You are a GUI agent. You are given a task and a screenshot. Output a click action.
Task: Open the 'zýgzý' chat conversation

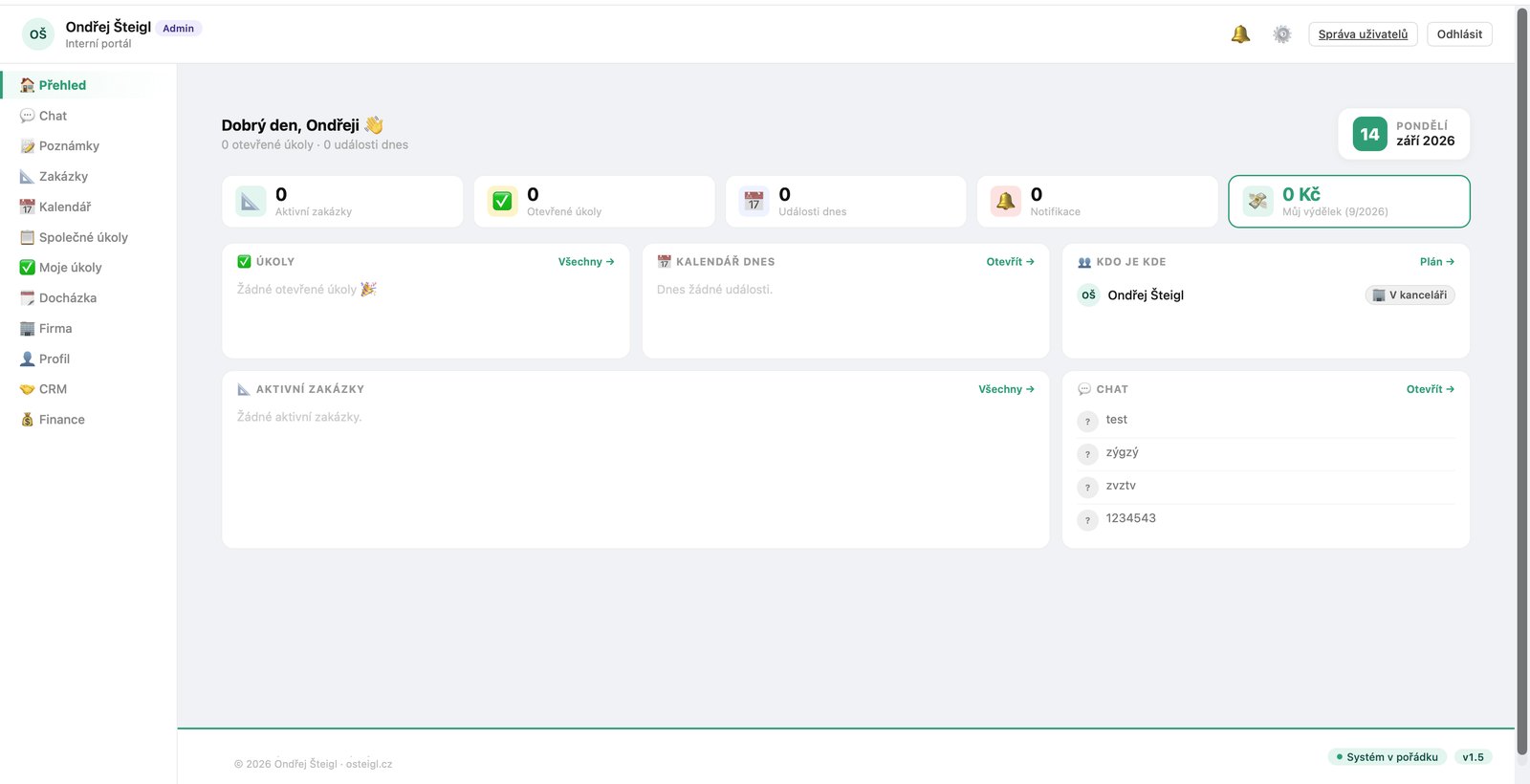point(1266,453)
